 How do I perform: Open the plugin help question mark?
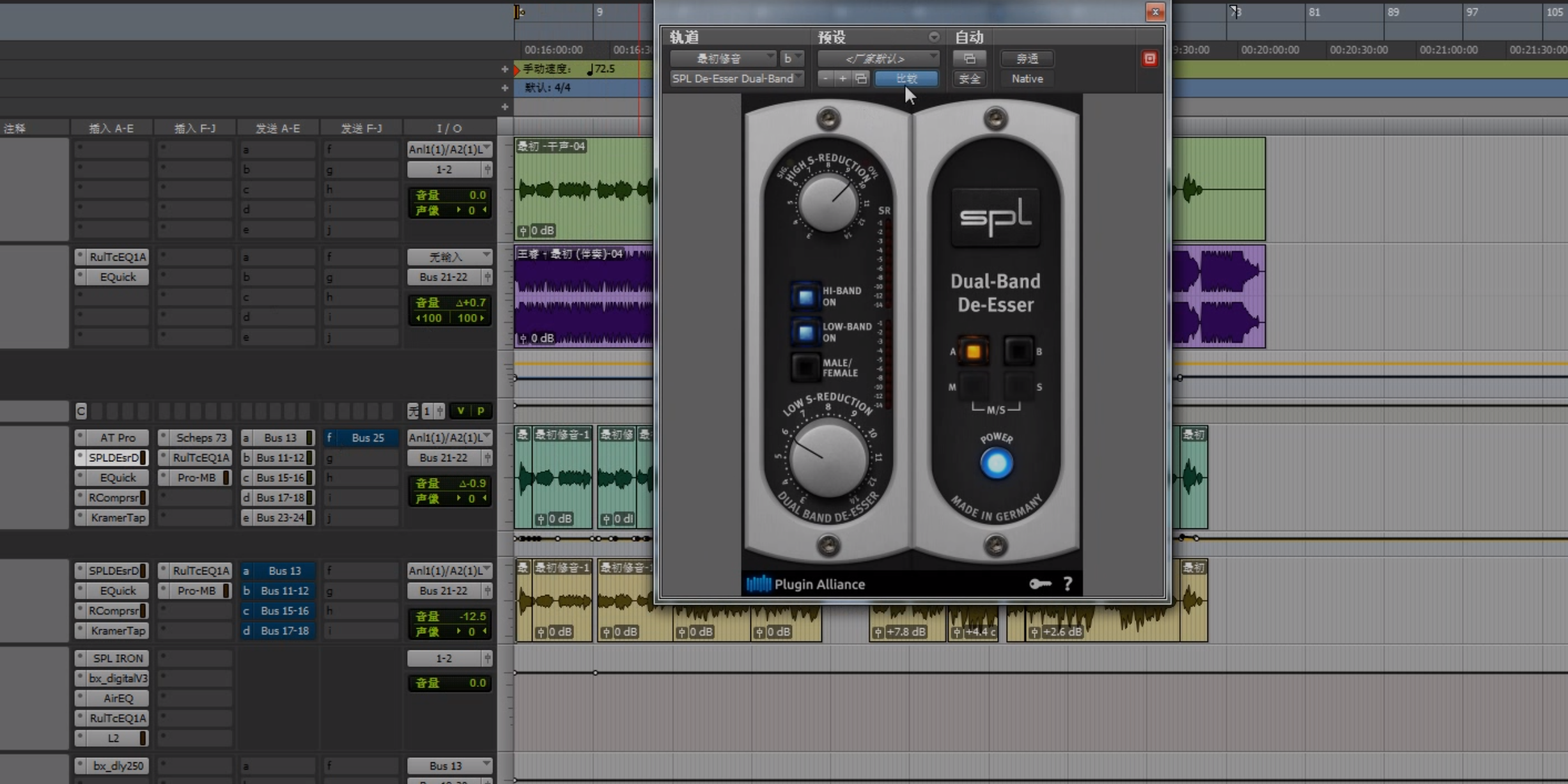(x=1067, y=583)
